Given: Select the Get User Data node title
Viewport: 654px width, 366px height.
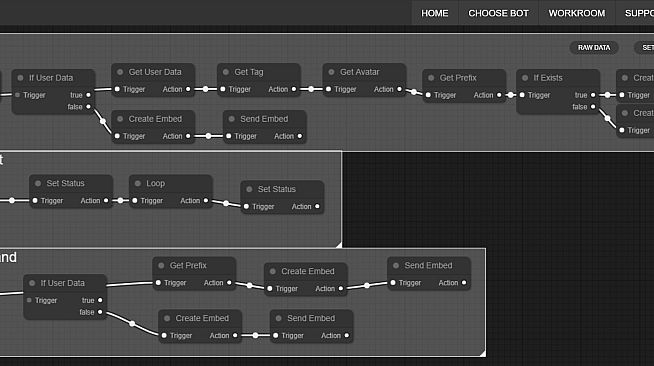Looking at the screenshot, I should coord(155,72).
